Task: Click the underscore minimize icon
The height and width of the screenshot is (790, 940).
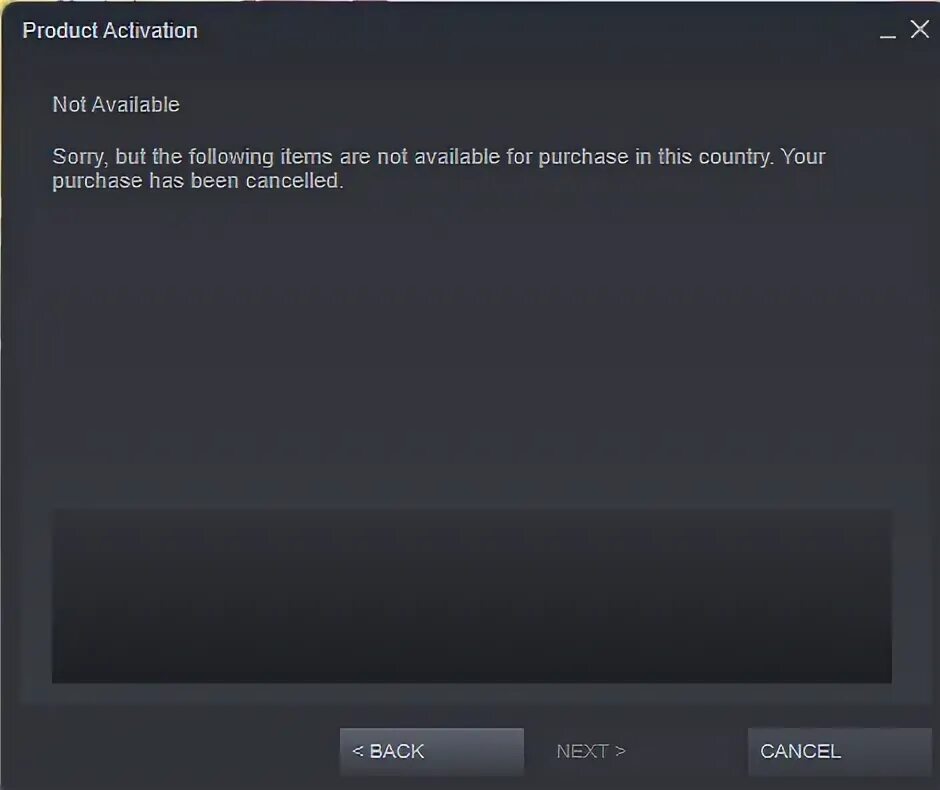Action: [x=888, y=32]
